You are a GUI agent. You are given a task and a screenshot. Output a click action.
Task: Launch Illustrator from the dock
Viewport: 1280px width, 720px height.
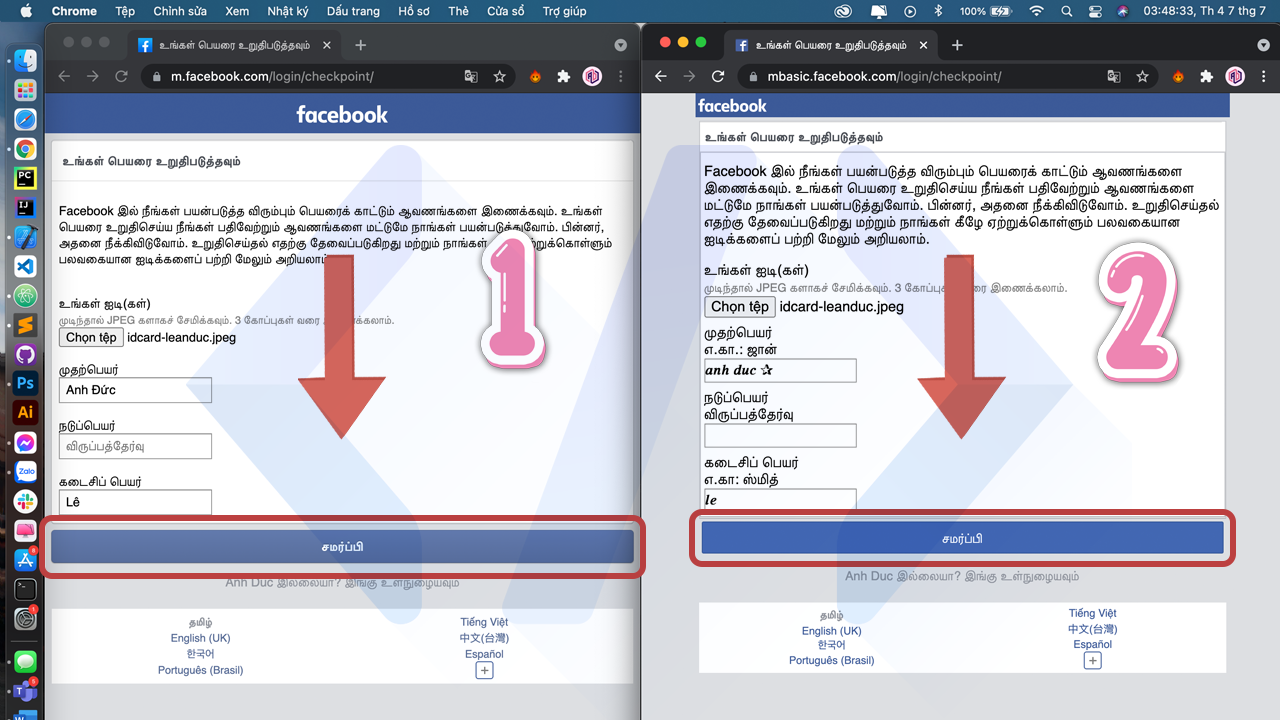(26, 413)
